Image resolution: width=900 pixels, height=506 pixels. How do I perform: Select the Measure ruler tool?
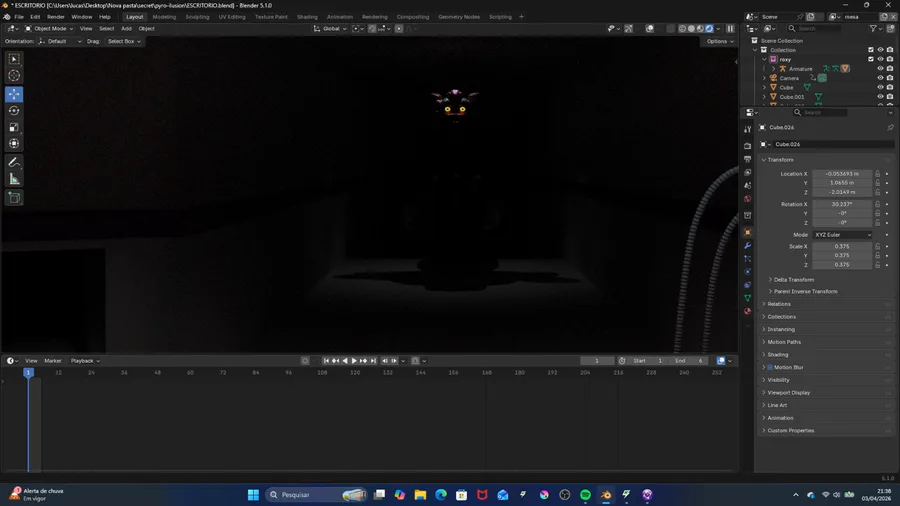click(14, 179)
